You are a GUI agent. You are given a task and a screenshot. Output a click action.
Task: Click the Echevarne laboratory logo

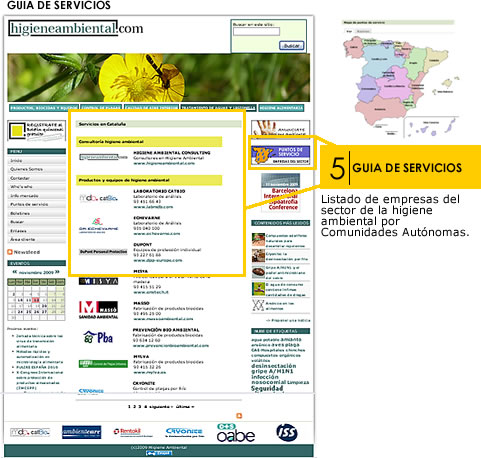click(x=98, y=225)
